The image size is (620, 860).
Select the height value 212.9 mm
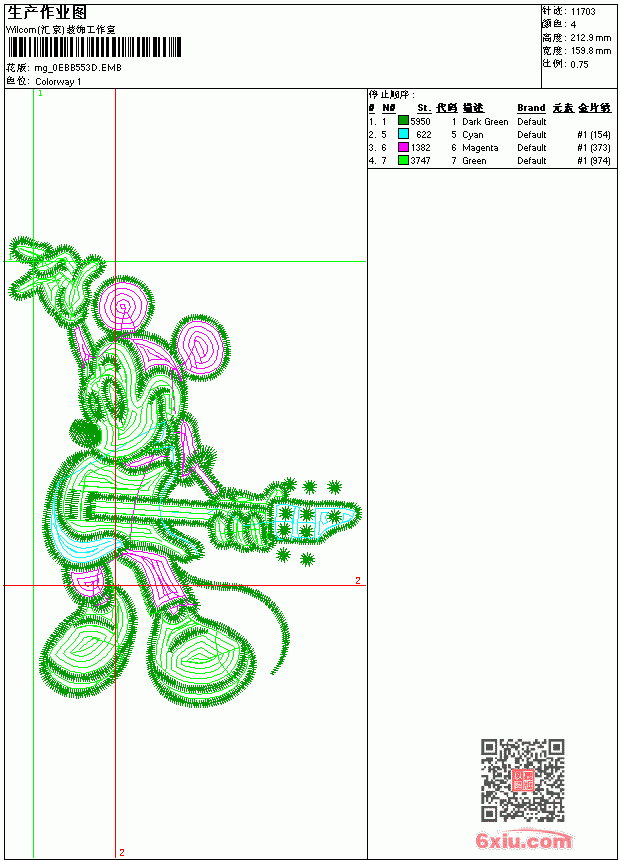(590, 38)
